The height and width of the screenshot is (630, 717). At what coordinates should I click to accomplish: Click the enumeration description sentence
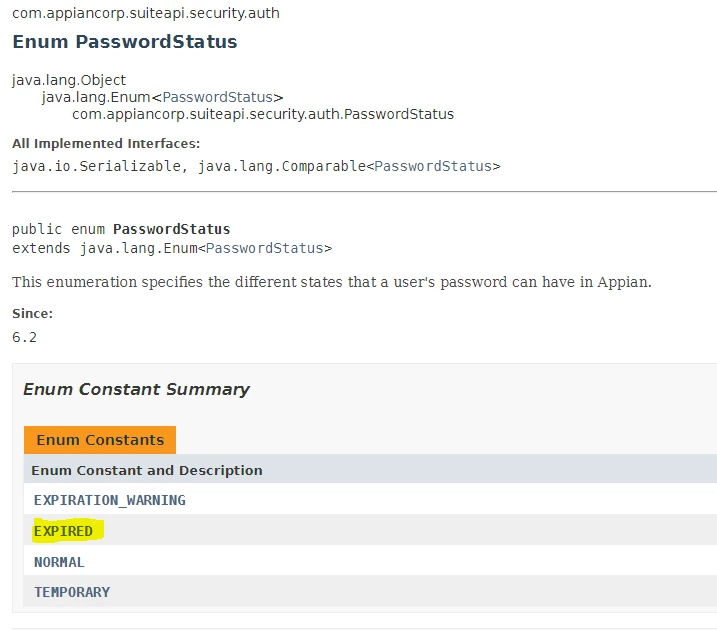332,282
